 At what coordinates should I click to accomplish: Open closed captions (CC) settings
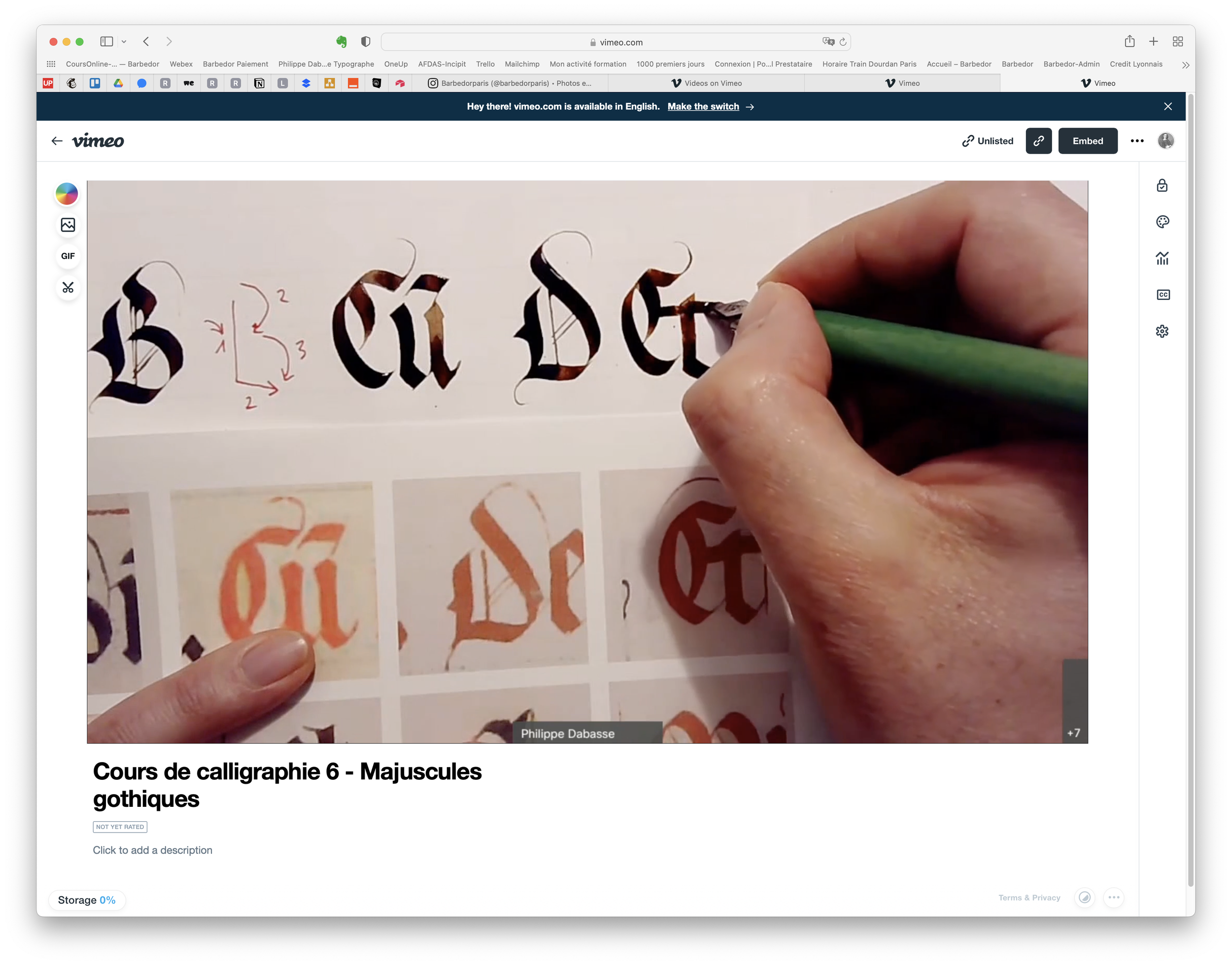pyautogui.click(x=1163, y=295)
